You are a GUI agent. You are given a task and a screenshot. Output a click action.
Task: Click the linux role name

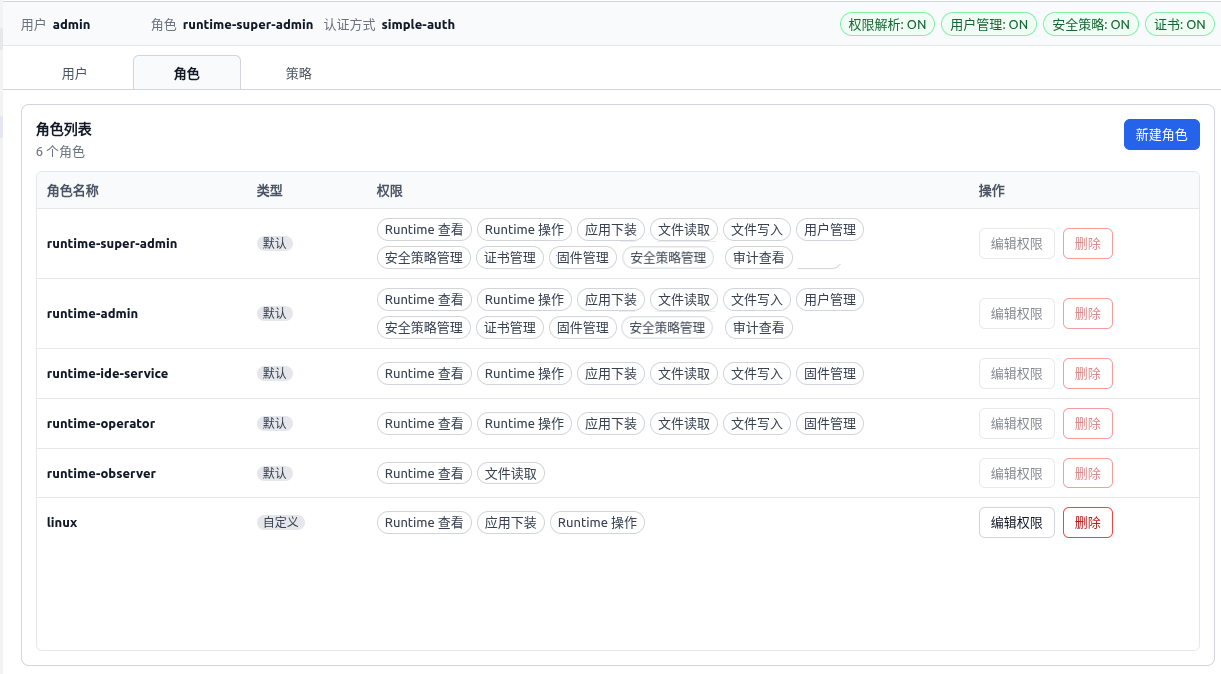(x=62, y=523)
